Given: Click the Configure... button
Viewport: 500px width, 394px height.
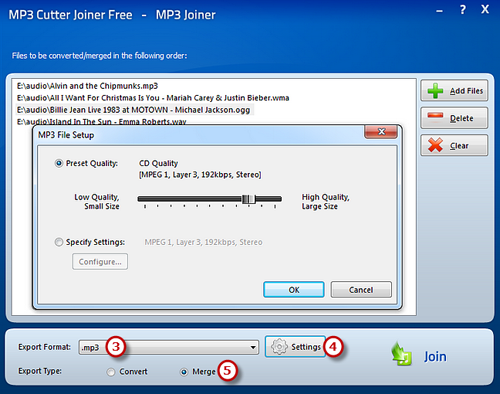Looking at the screenshot, I should click(100, 262).
